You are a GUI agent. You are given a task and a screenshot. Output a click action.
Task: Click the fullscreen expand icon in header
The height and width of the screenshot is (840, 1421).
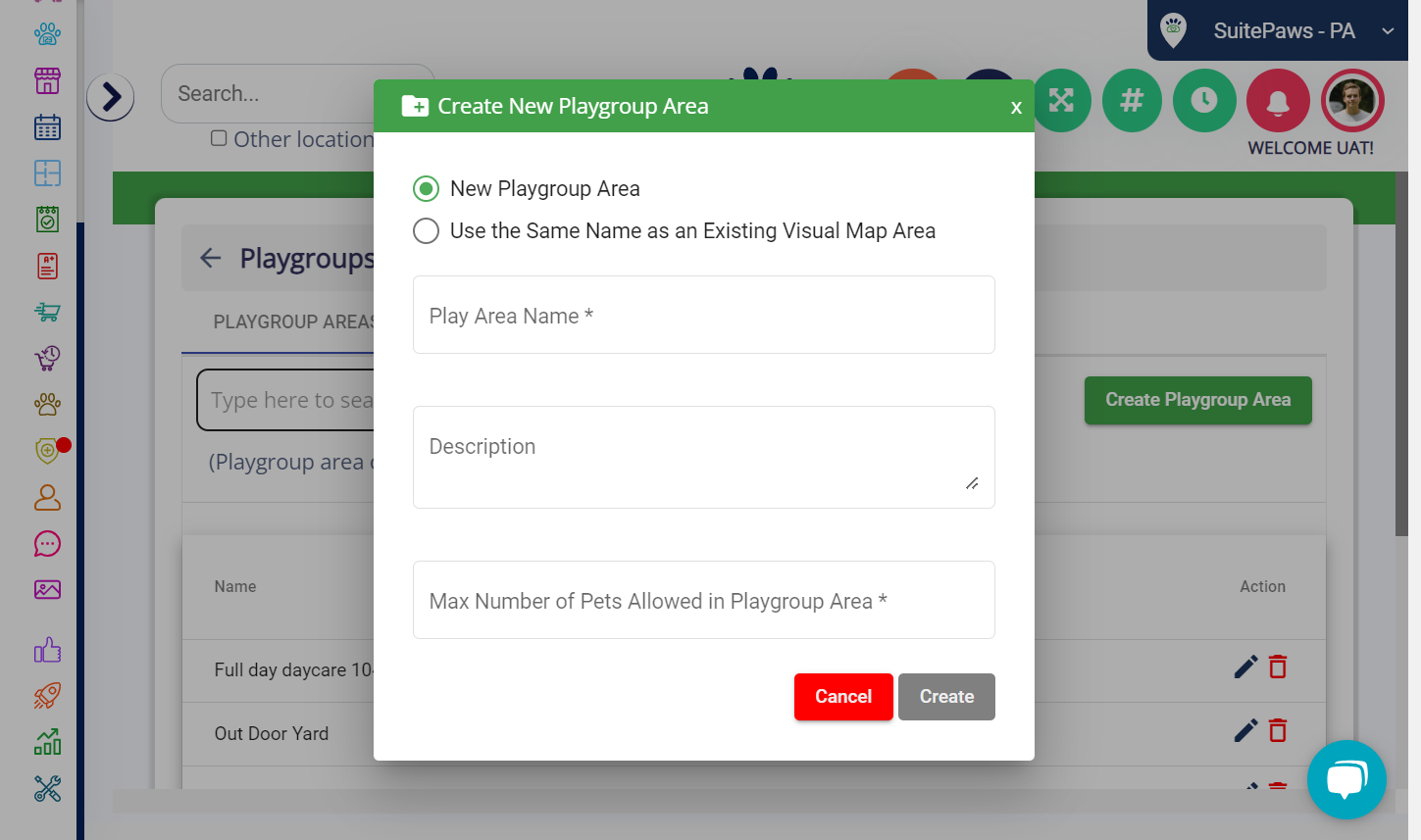click(x=1062, y=100)
